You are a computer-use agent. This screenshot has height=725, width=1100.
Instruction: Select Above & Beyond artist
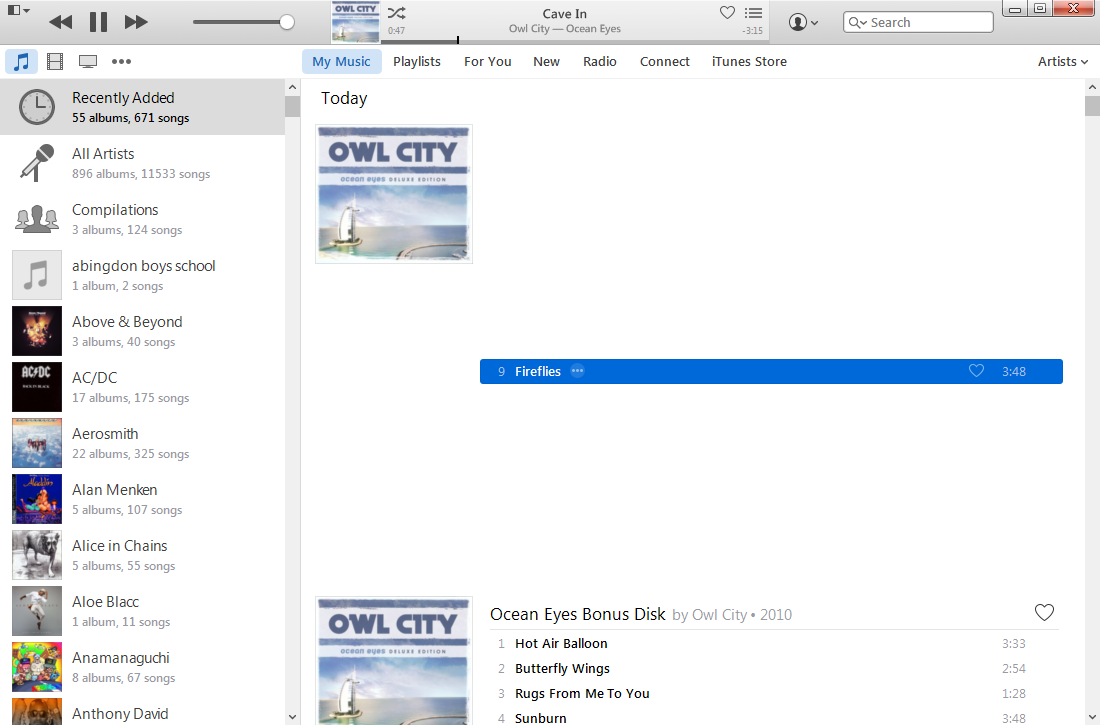point(142,331)
